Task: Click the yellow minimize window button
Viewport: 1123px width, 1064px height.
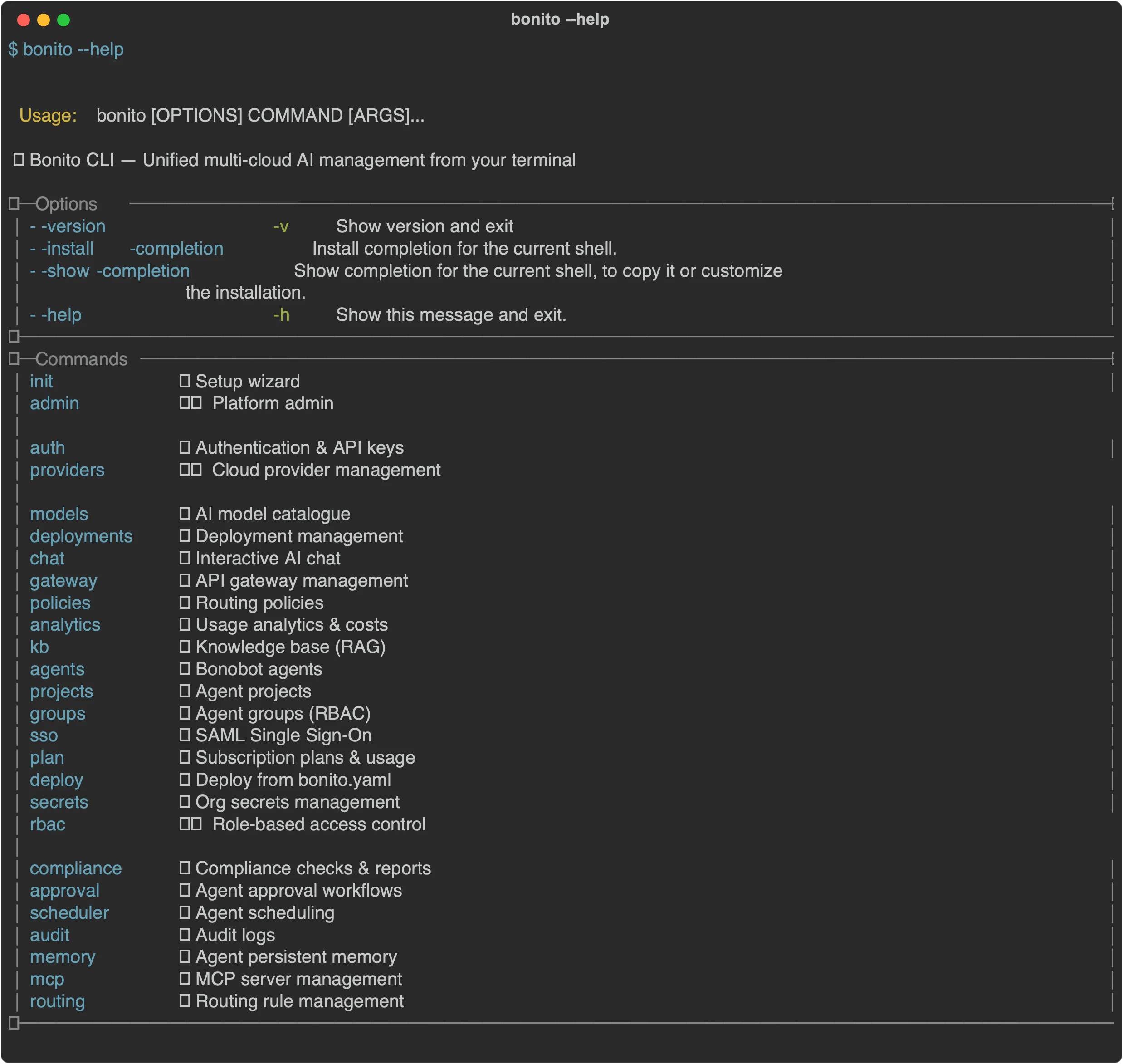Action: 43,20
